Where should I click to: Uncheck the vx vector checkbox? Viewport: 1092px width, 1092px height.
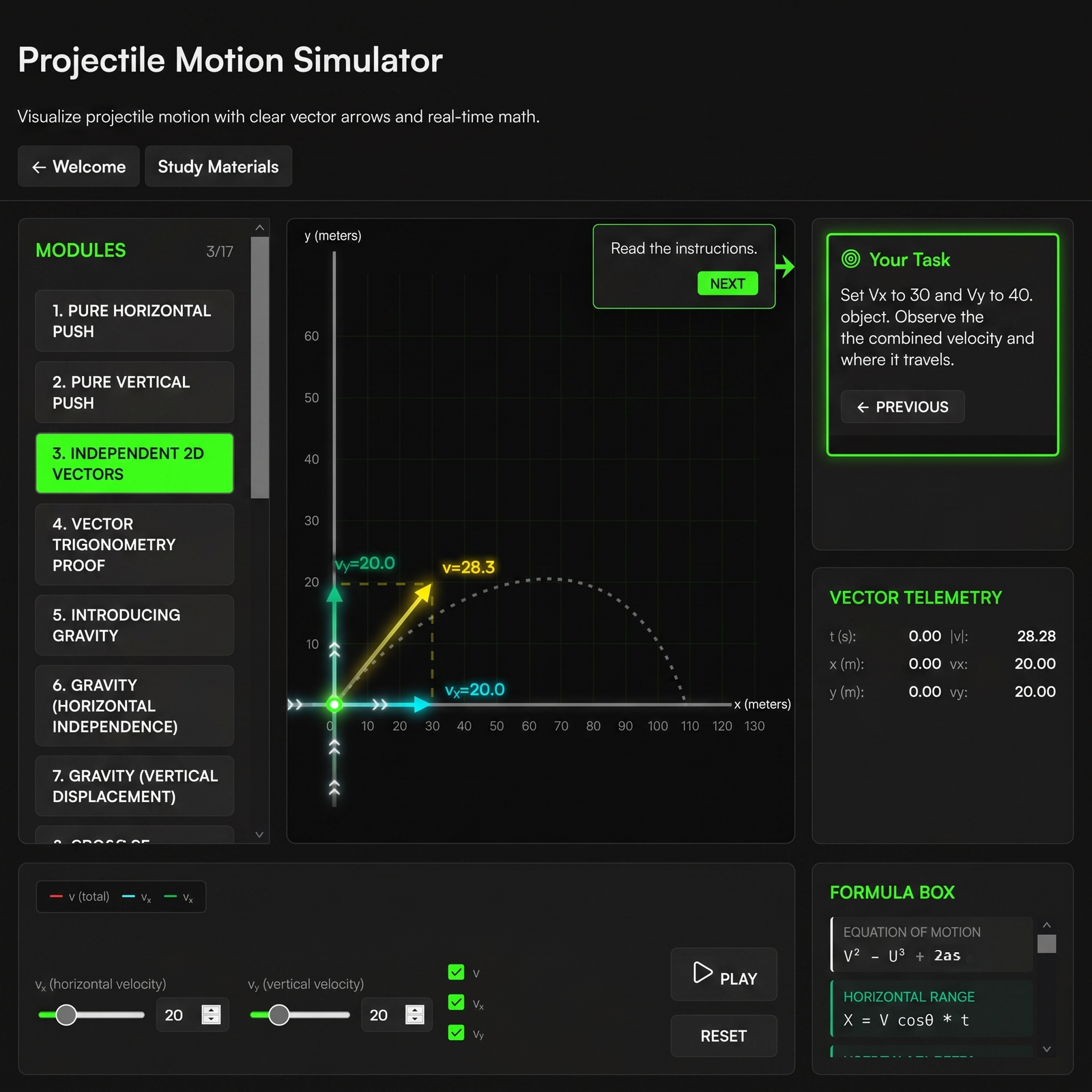456,1002
